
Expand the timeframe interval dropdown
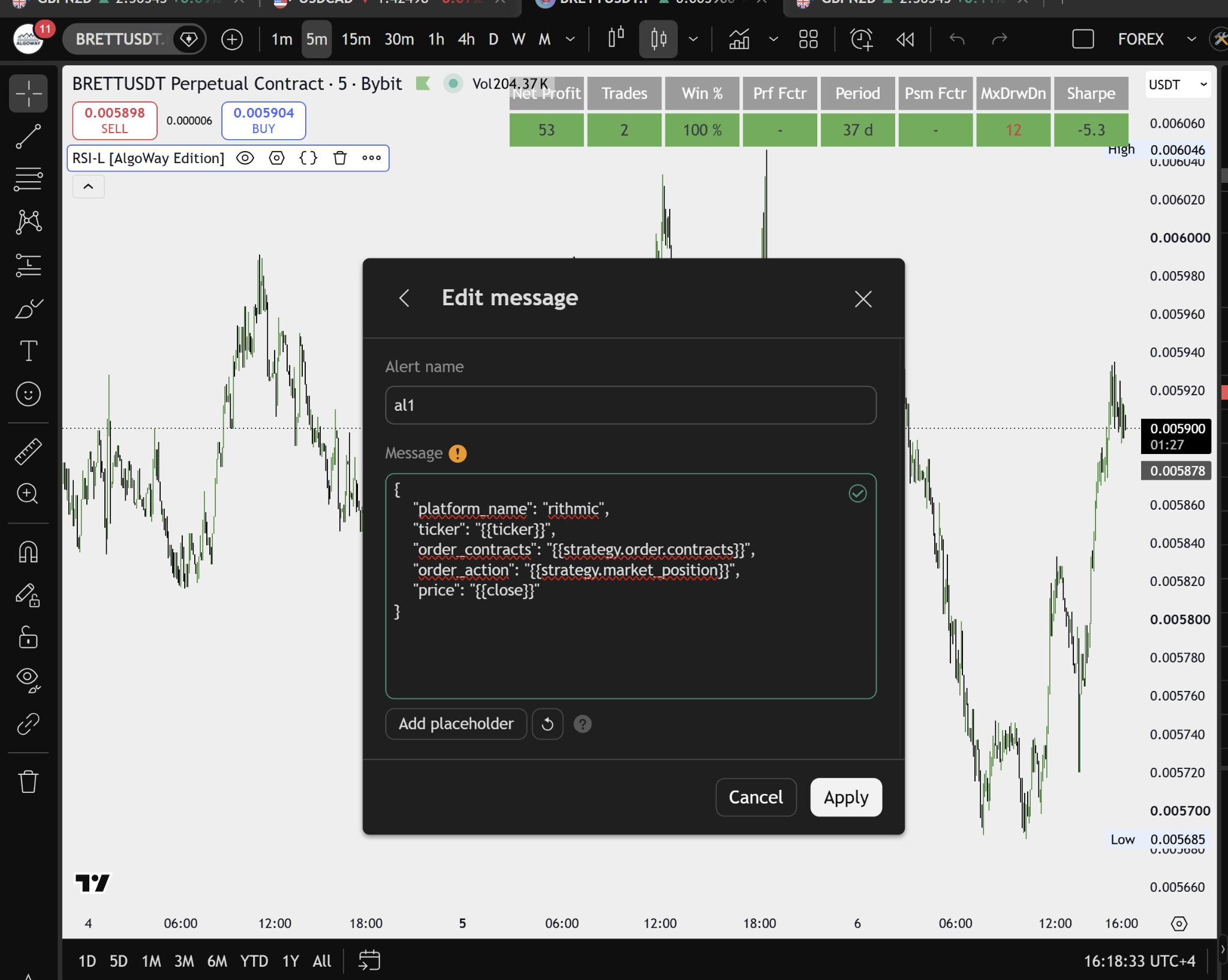[x=570, y=40]
